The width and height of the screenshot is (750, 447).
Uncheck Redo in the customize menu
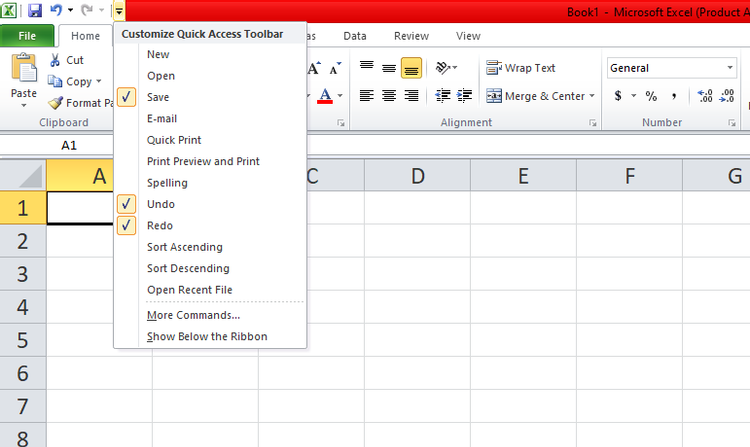click(x=126, y=226)
